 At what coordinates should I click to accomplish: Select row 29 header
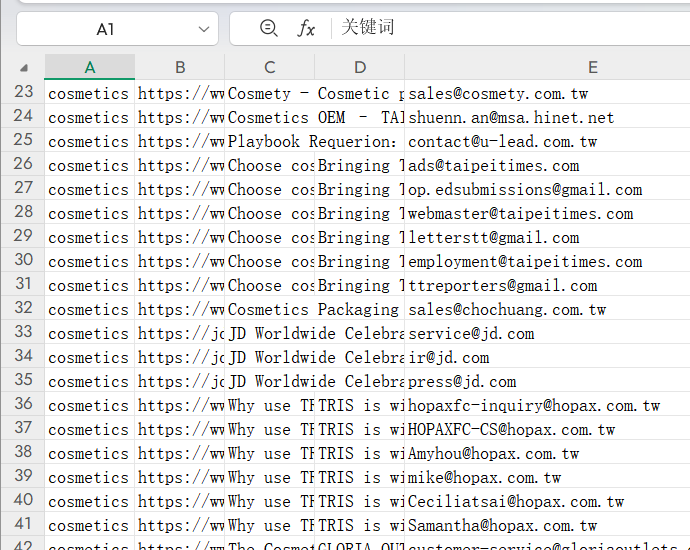tap(23, 236)
